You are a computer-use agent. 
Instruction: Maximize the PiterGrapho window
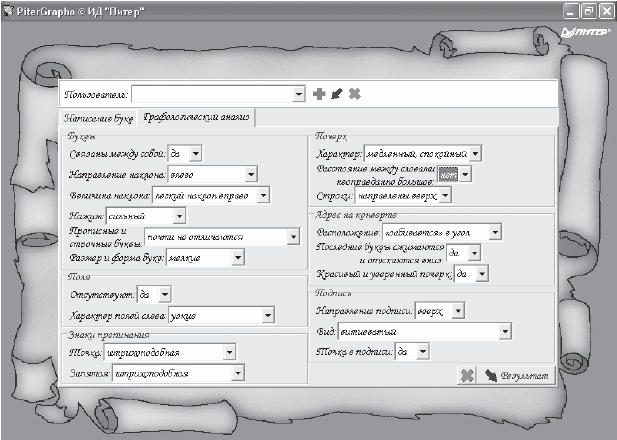click(587, 9)
